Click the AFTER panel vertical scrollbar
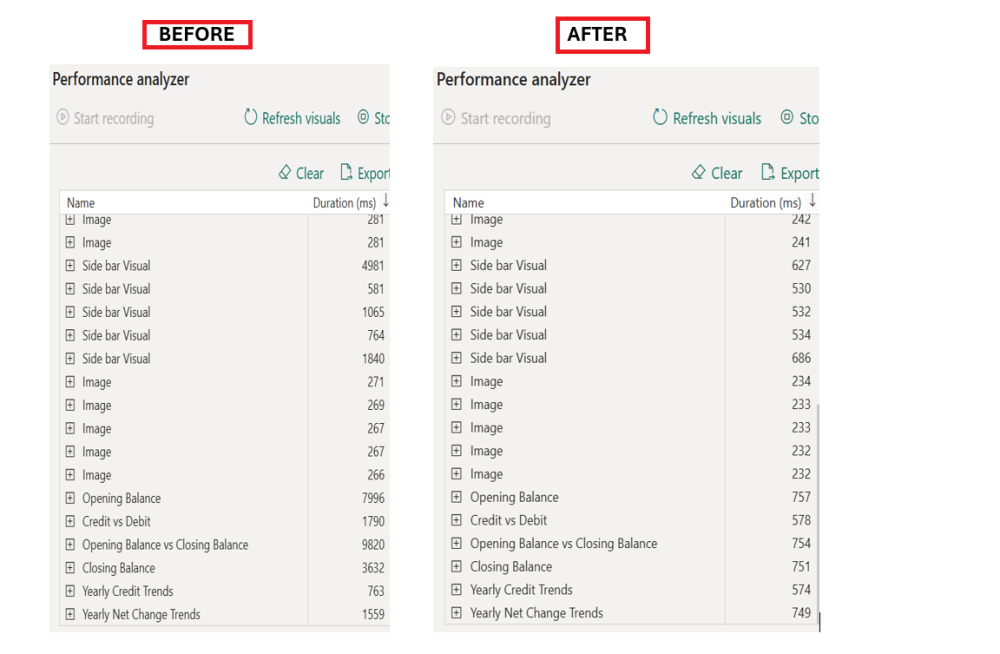1000x654 pixels. click(818, 510)
